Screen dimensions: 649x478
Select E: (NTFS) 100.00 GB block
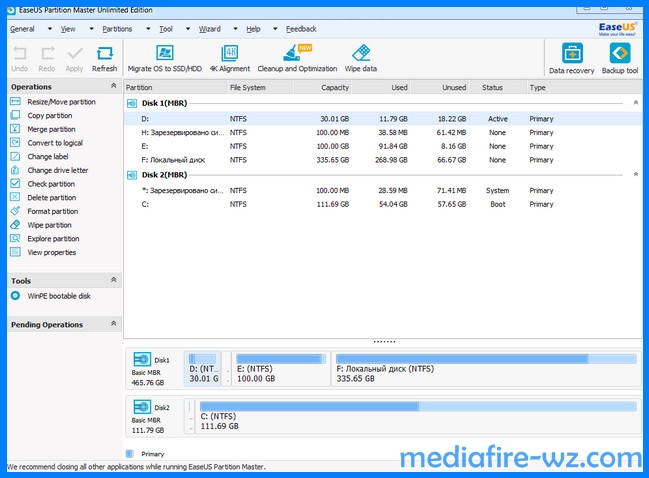(281, 369)
